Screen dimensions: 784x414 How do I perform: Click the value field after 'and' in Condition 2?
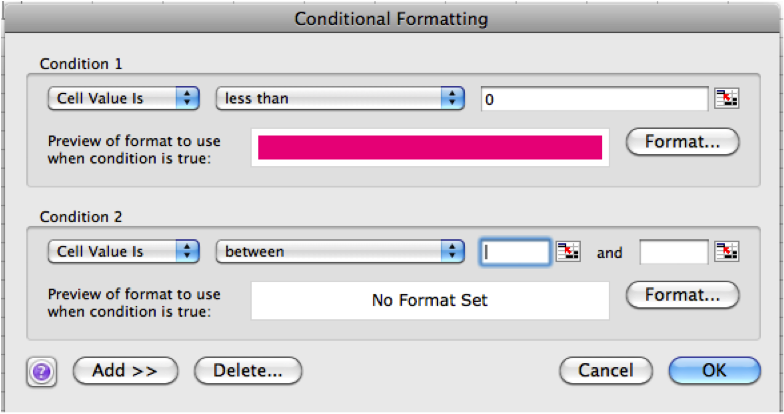click(674, 252)
